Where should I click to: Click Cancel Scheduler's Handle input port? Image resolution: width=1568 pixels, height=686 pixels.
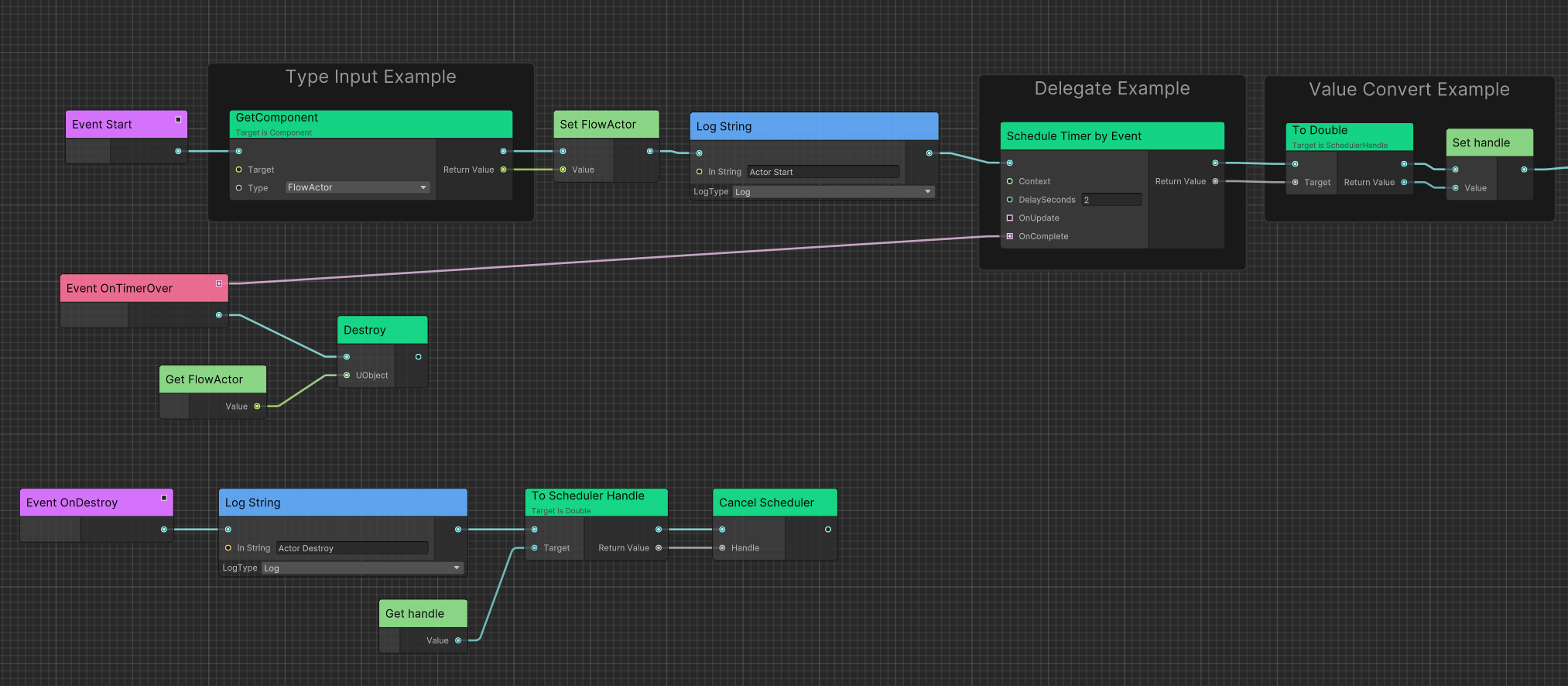pos(722,548)
